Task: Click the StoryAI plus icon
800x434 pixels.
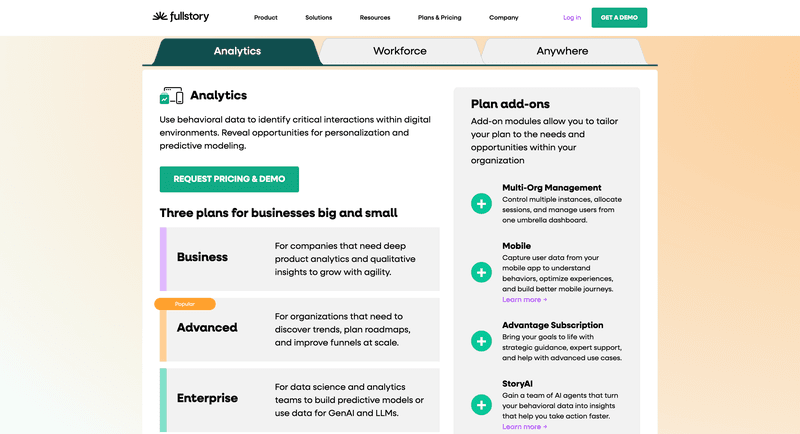Action: tap(481, 405)
